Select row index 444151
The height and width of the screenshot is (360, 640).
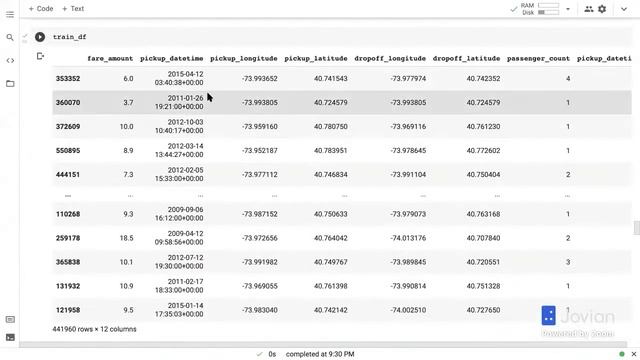(68, 175)
